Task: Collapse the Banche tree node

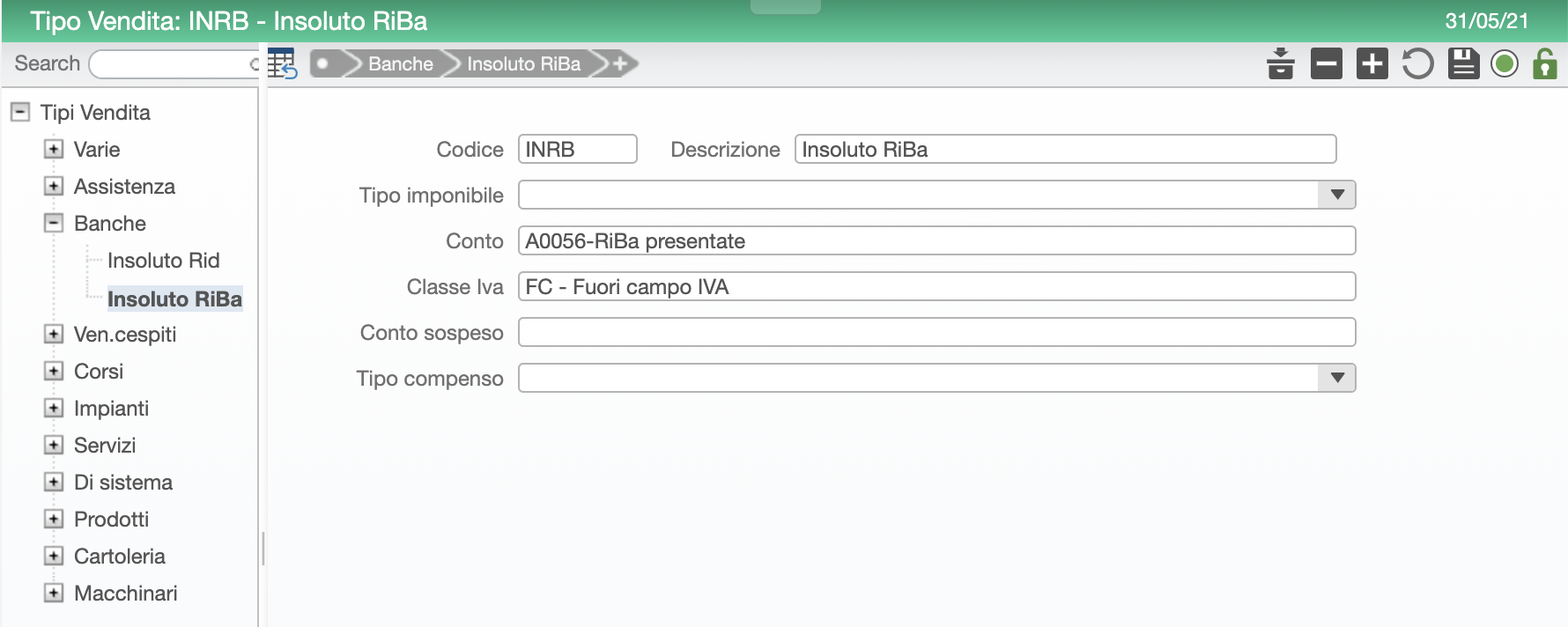Action: 54,223
